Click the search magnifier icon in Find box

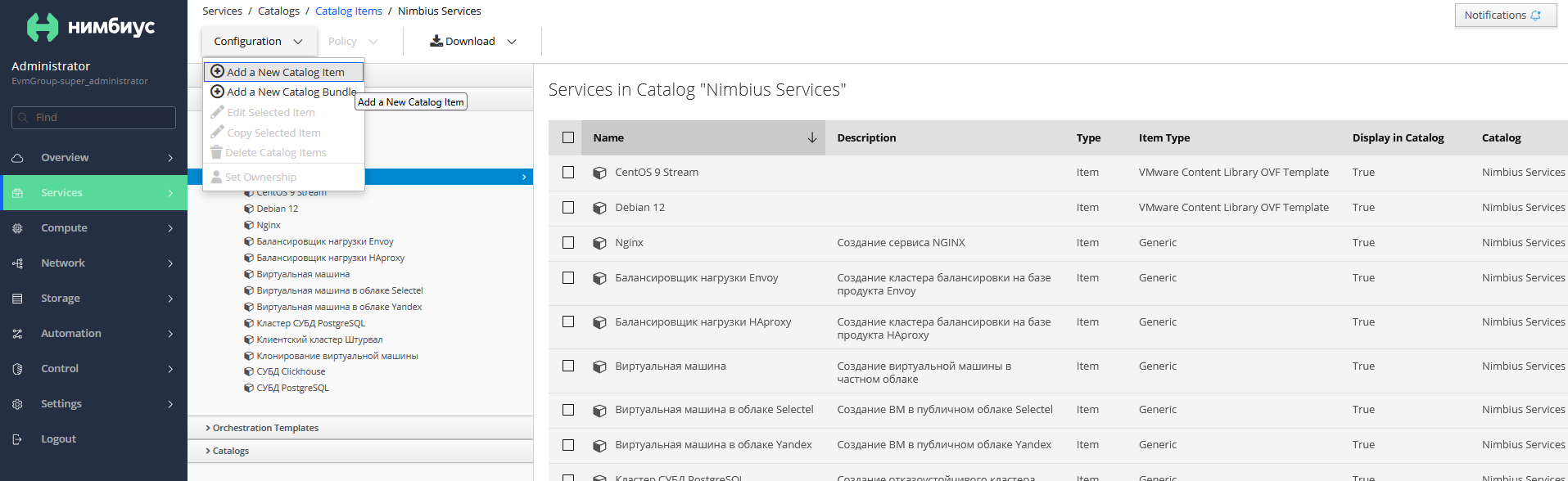tap(23, 118)
